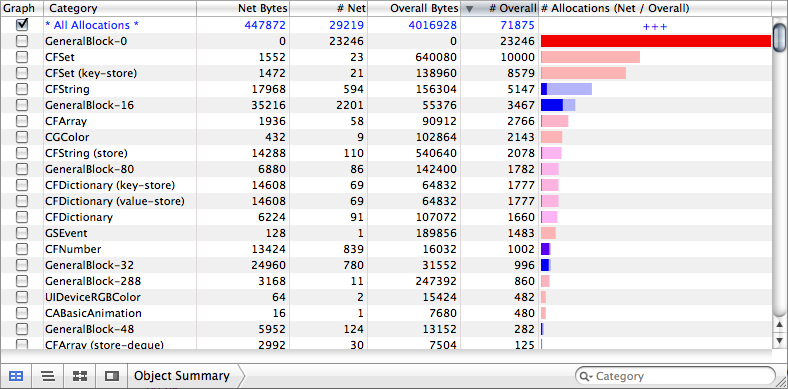Click # Overall value 5147 for CFString
The height and width of the screenshot is (389, 788).
521,89
